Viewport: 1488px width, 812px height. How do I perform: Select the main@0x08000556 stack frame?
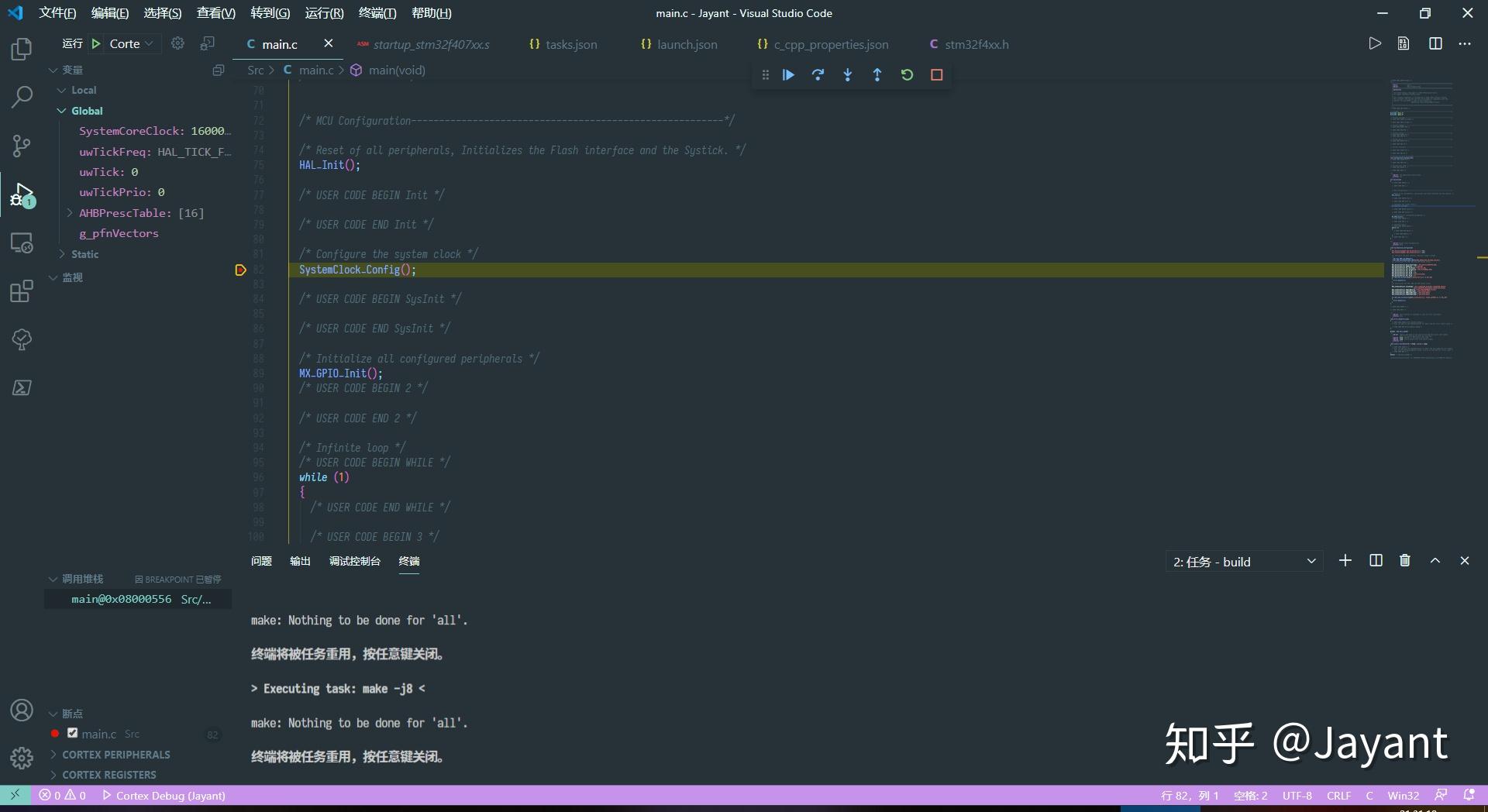(x=138, y=599)
